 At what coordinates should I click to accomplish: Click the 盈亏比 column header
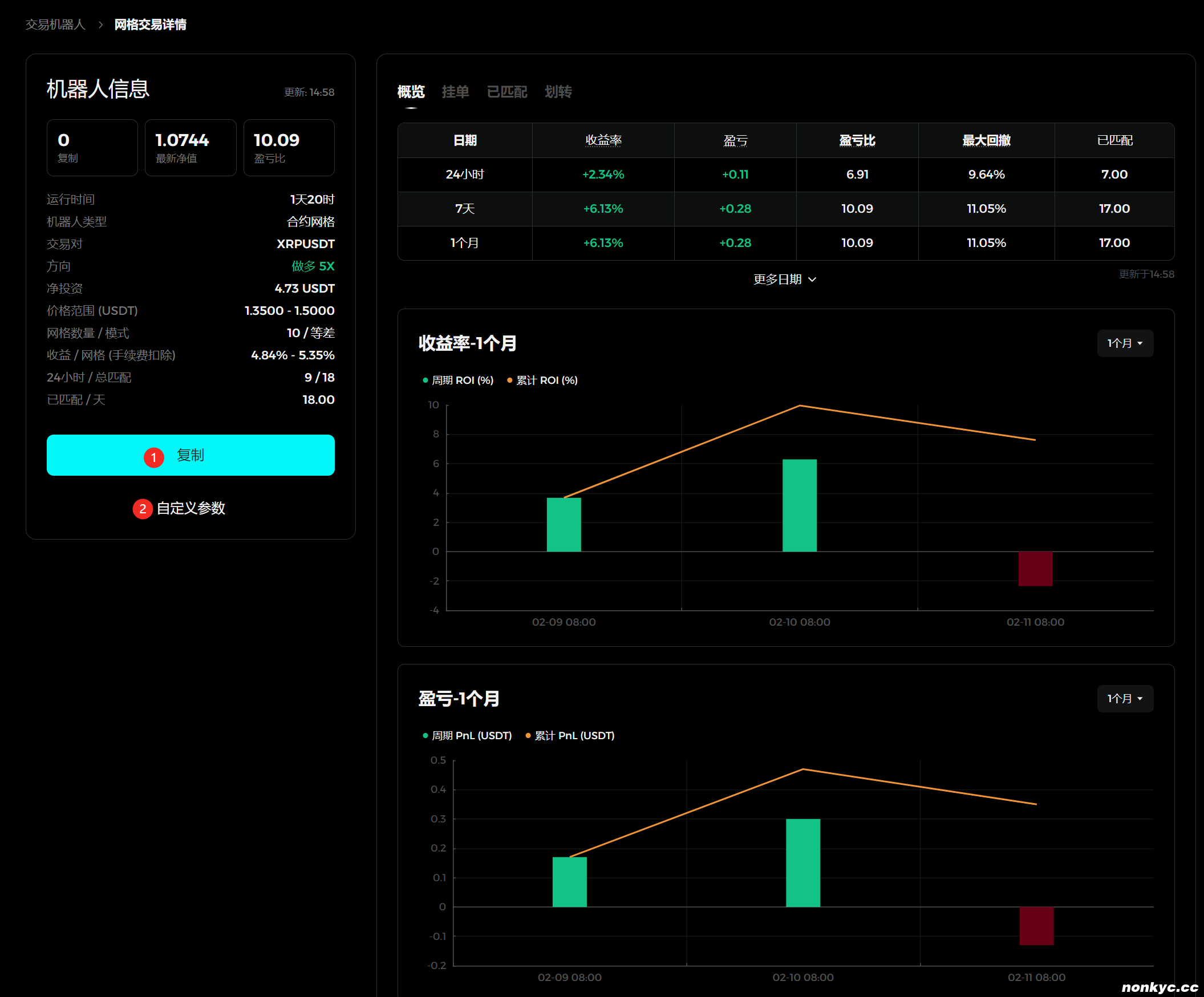(857, 140)
